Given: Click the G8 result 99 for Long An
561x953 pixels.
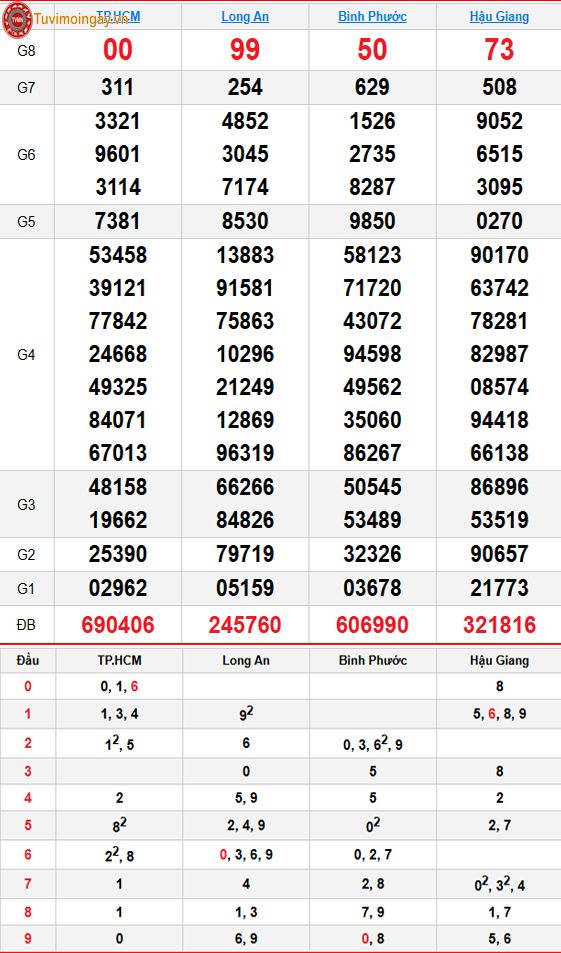Looking at the screenshot, I should pos(245,50).
